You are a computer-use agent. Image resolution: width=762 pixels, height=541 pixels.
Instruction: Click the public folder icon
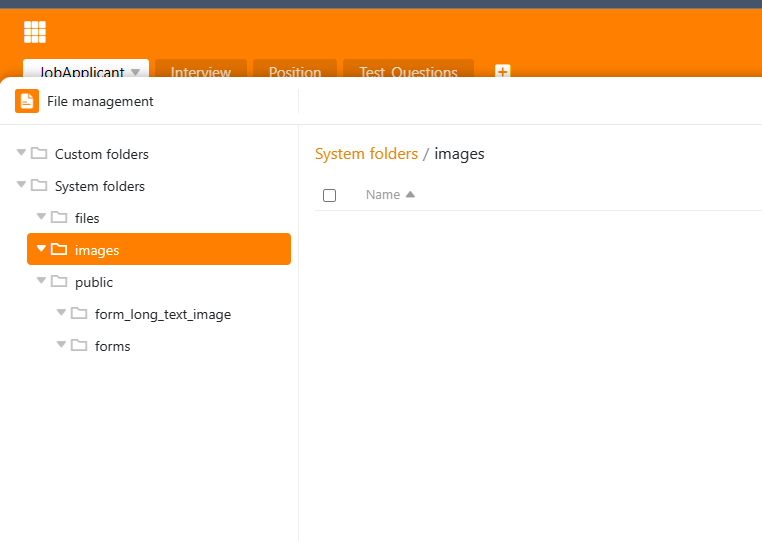[x=59, y=282]
